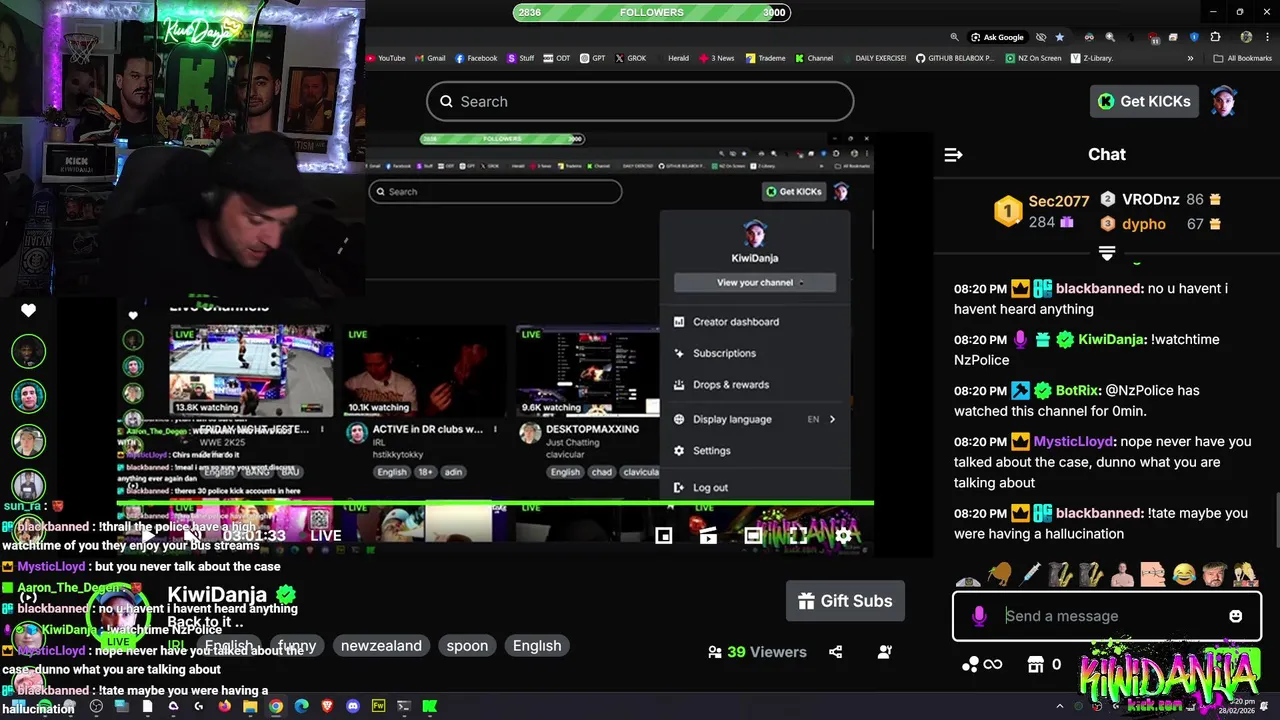The height and width of the screenshot is (720, 1280).
Task: Click the Ask Google button
Action: (x=997, y=37)
